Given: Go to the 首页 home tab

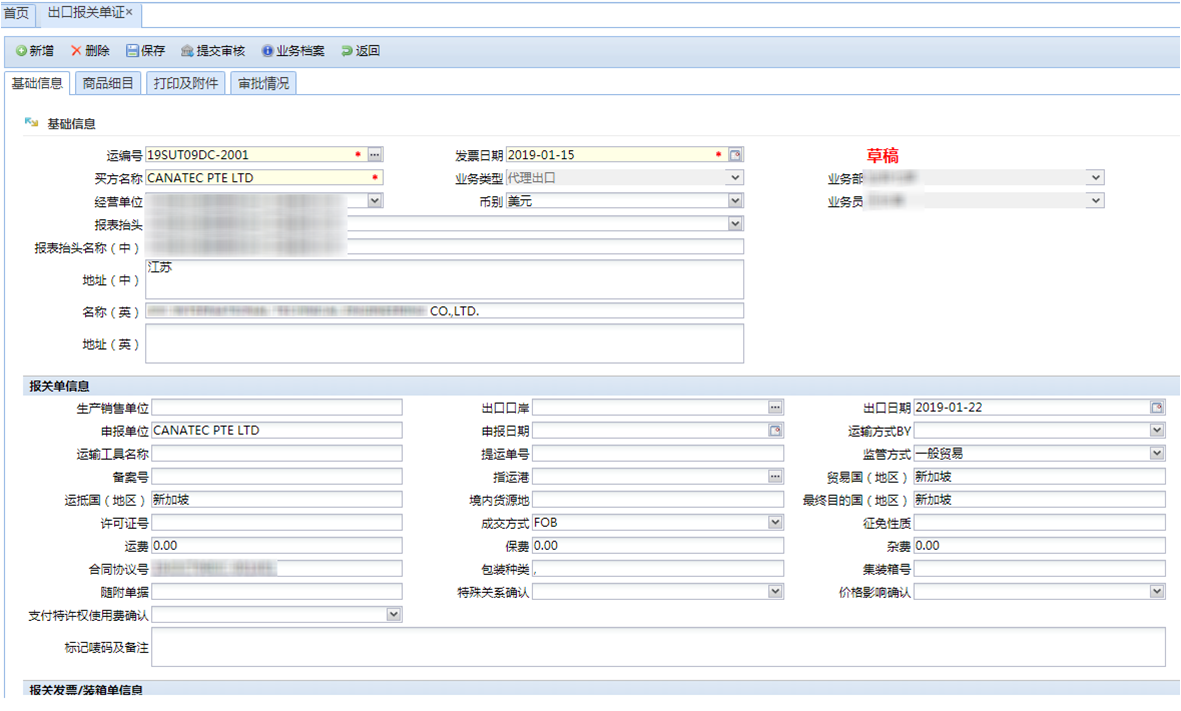Looking at the screenshot, I should (17, 14).
